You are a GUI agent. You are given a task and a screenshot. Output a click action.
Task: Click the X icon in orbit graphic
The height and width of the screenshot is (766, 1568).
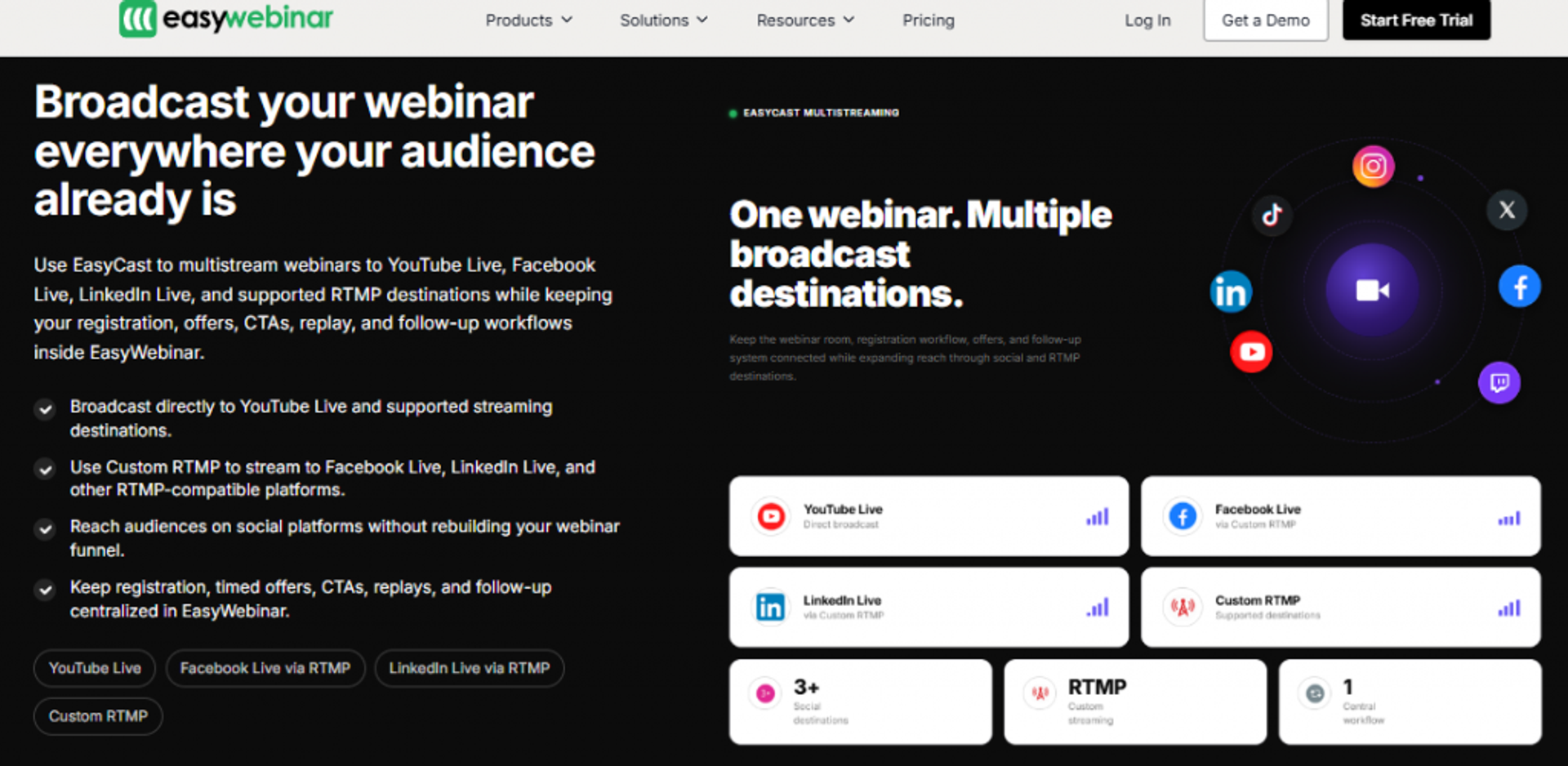click(x=1507, y=210)
